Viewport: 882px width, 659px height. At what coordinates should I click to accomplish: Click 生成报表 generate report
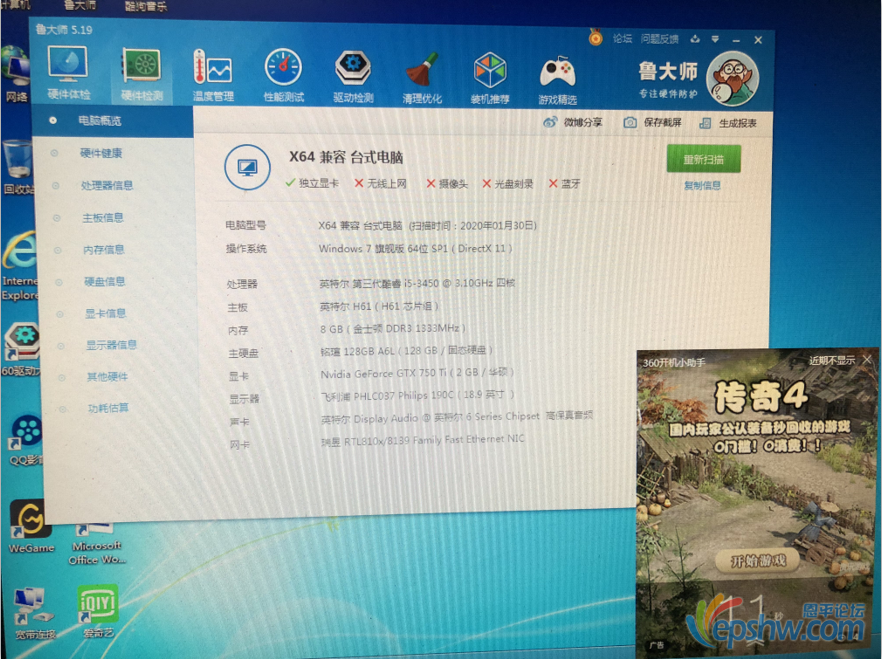pos(728,123)
